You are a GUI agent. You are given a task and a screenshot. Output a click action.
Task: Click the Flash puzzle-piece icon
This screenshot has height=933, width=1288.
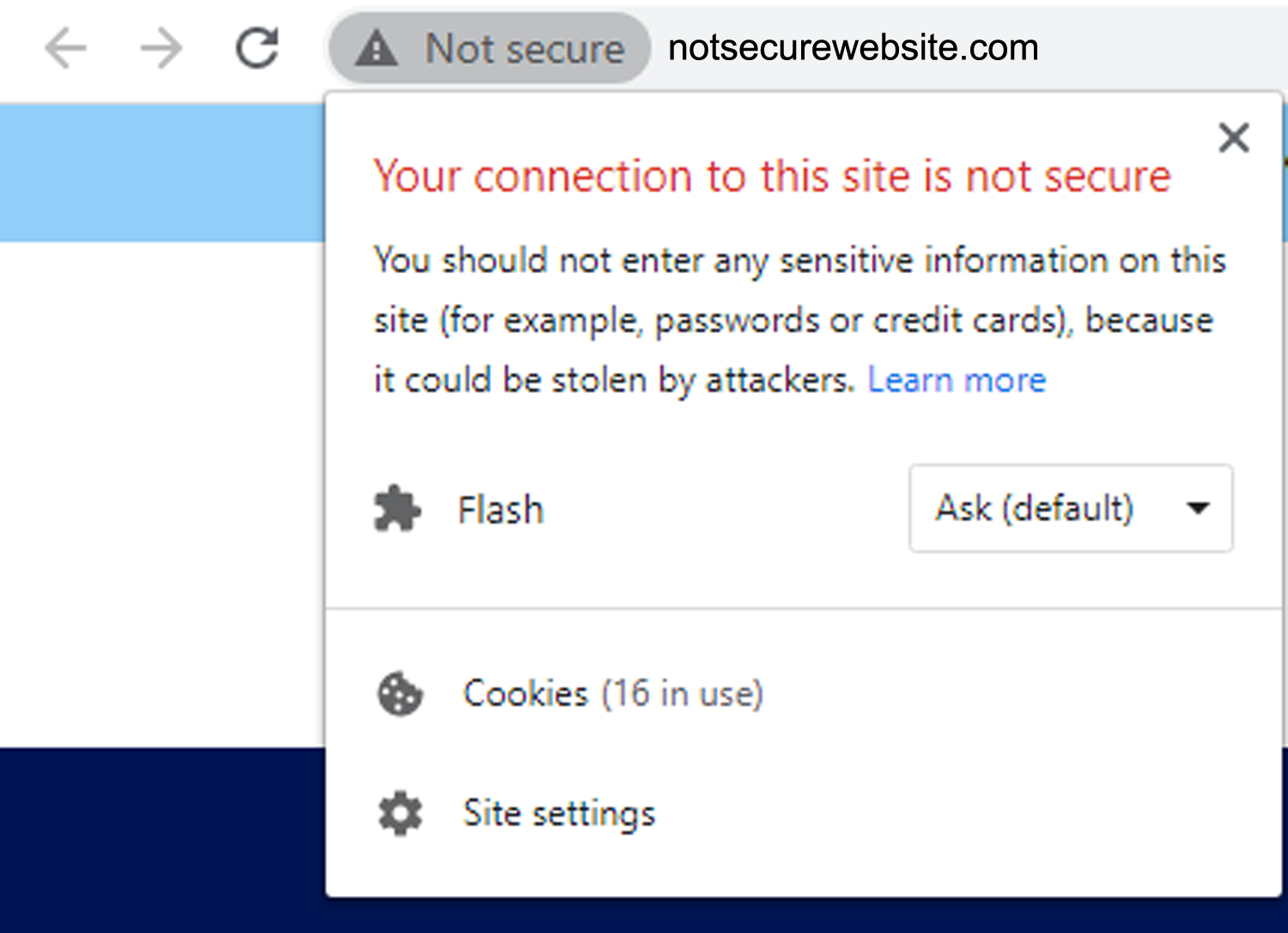tap(397, 509)
